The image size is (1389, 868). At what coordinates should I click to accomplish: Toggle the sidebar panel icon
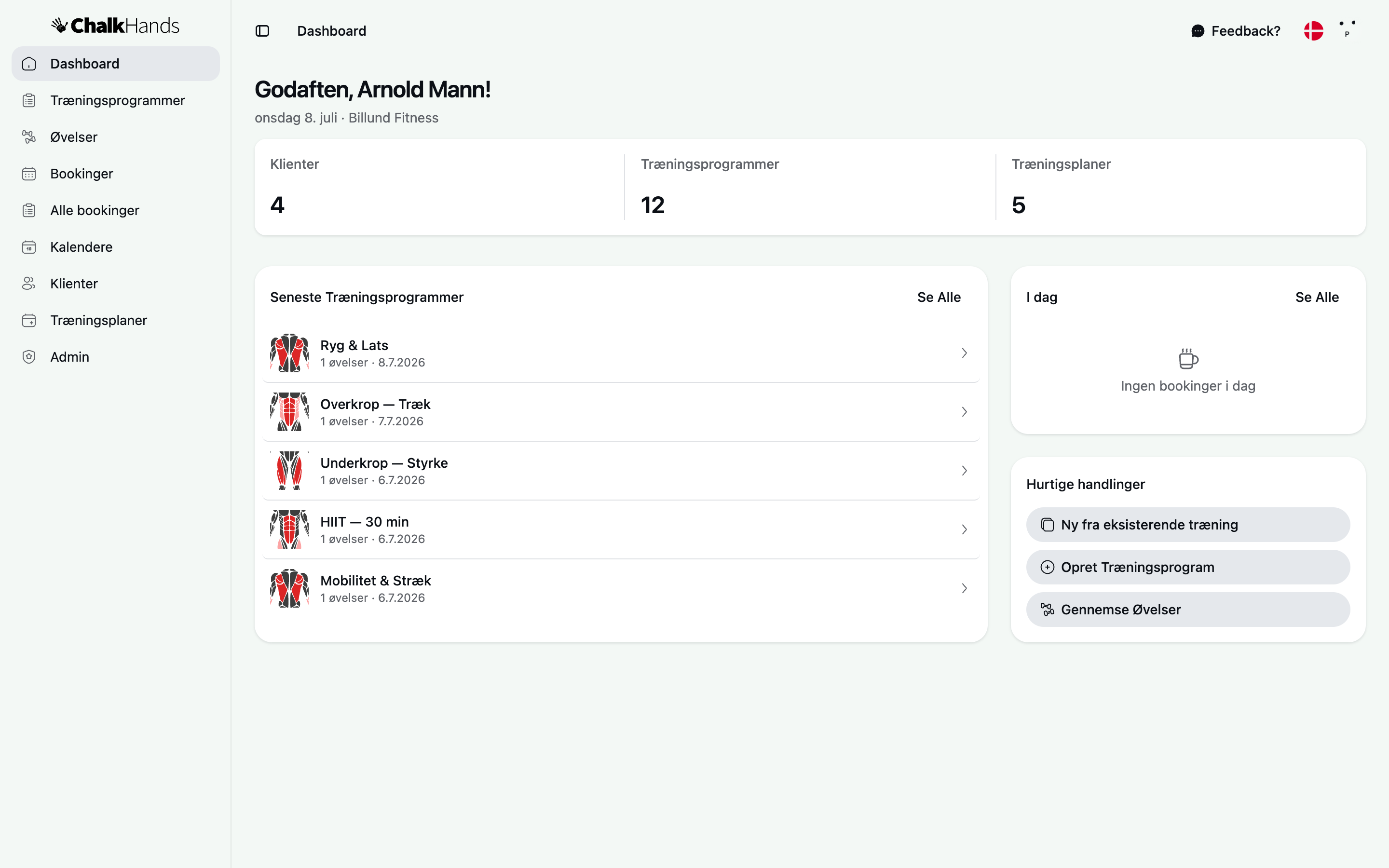[262, 31]
